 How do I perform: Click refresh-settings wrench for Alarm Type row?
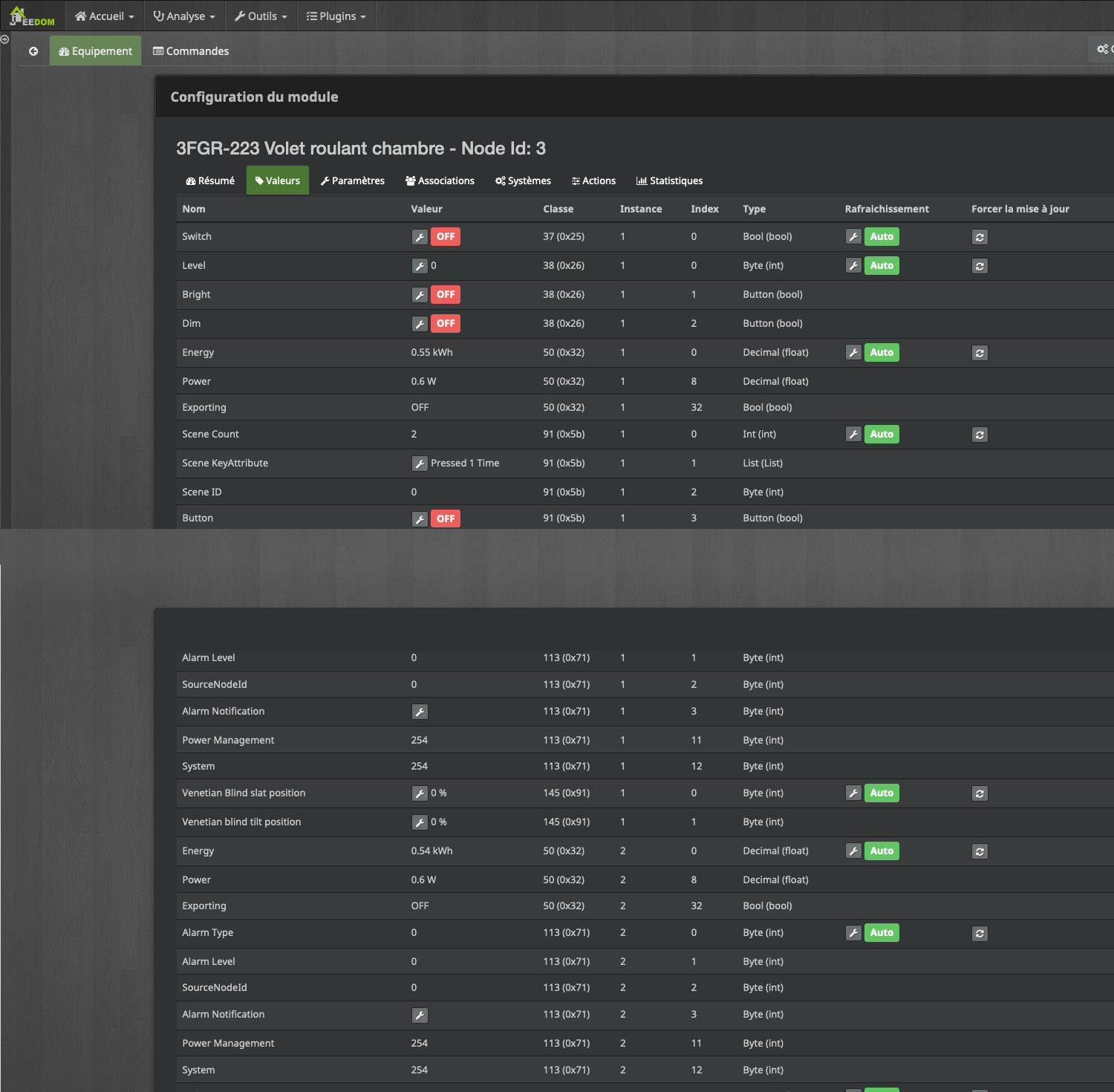click(x=854, y=933)
